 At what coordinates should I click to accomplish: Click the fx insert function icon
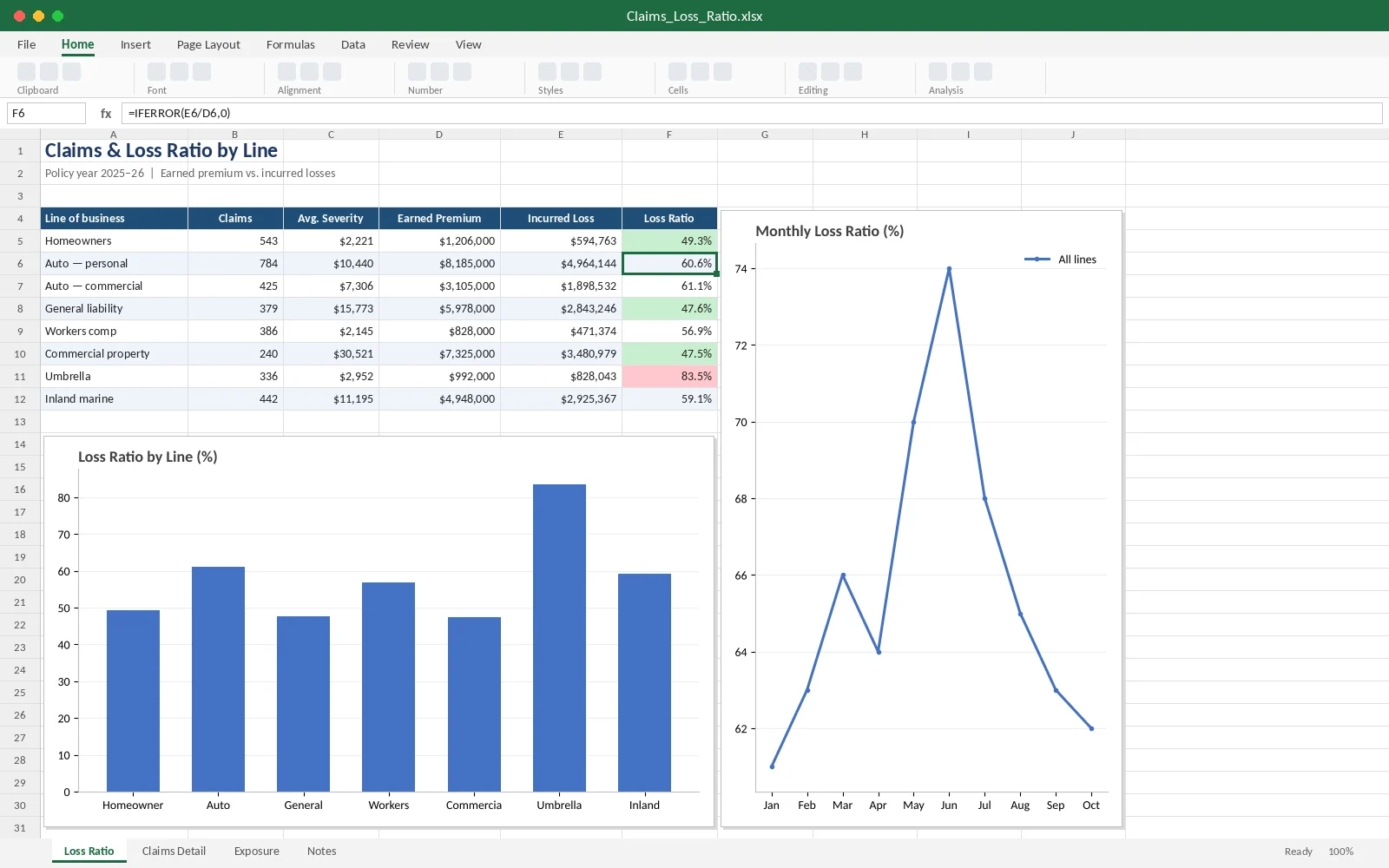click(106, 113)
